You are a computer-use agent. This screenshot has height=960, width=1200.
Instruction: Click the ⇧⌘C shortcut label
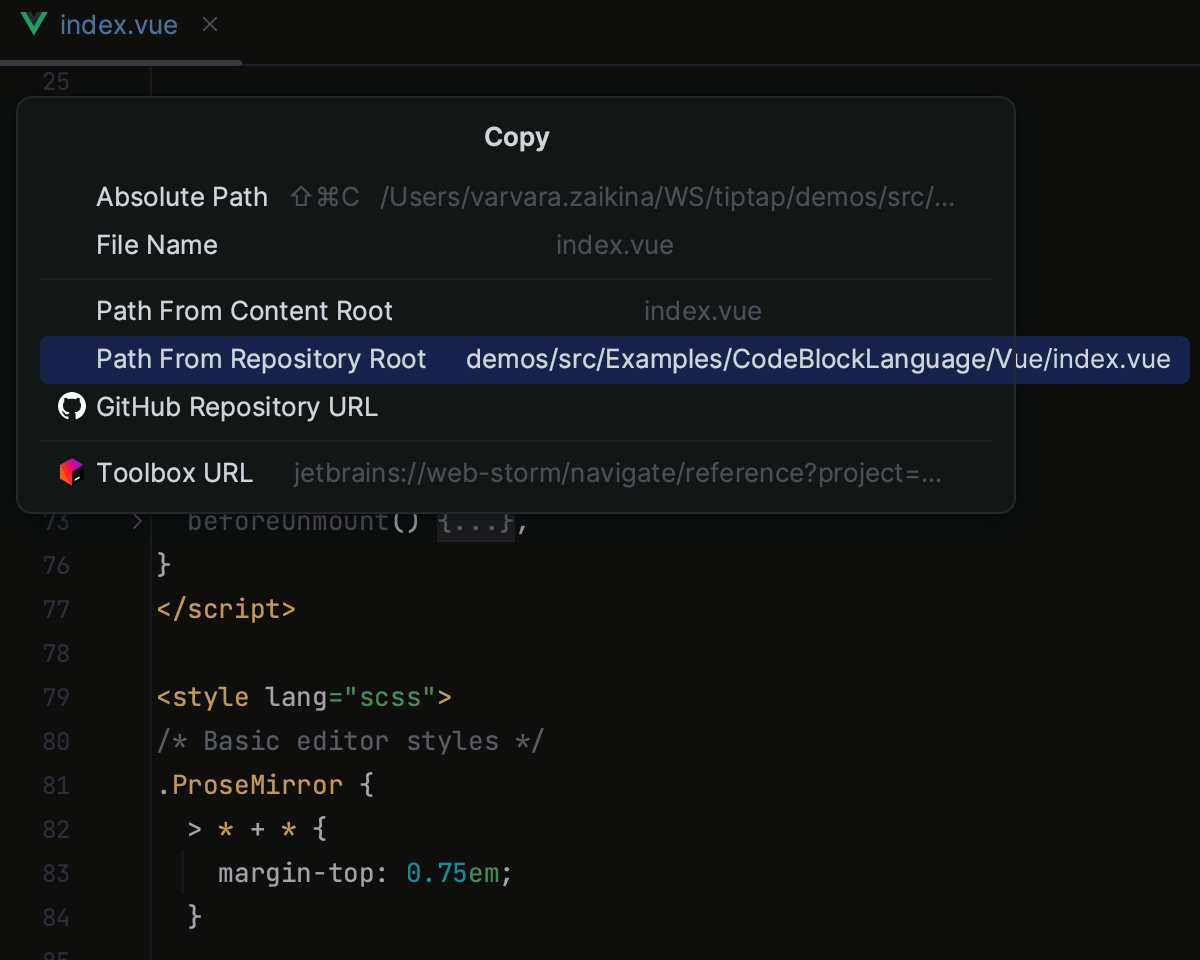point(323,197)
